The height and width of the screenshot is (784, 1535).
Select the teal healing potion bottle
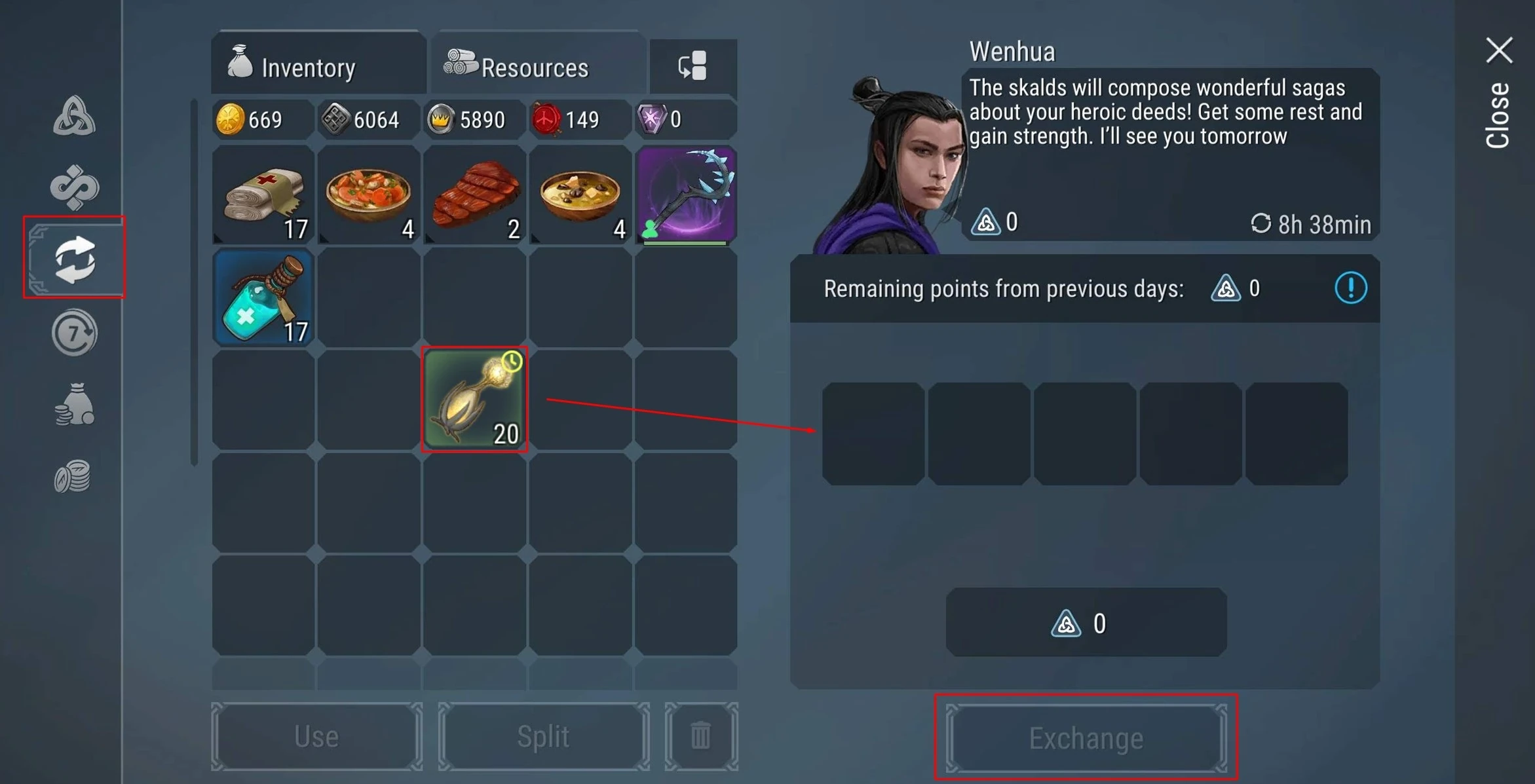point(263,297)
